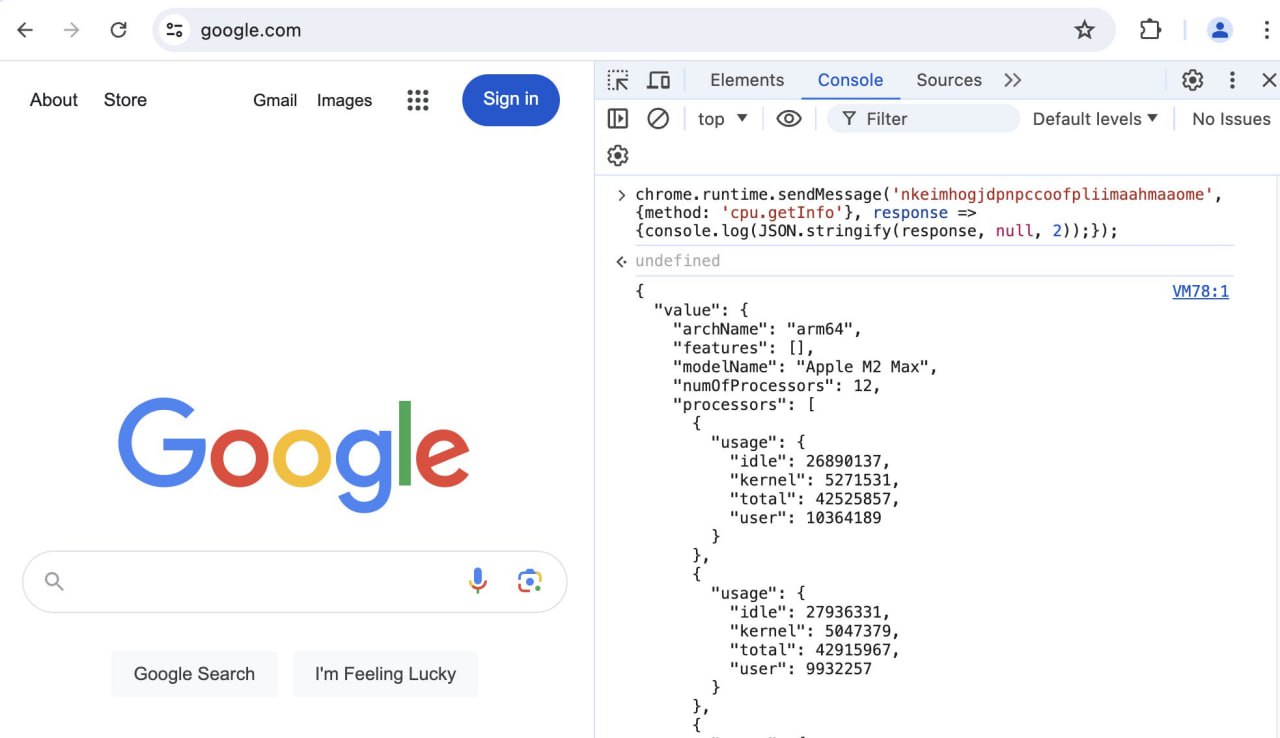This screenshot has width=1280, height=738.
Task: Open Google Lens image search icon
Action: (530, 581)
